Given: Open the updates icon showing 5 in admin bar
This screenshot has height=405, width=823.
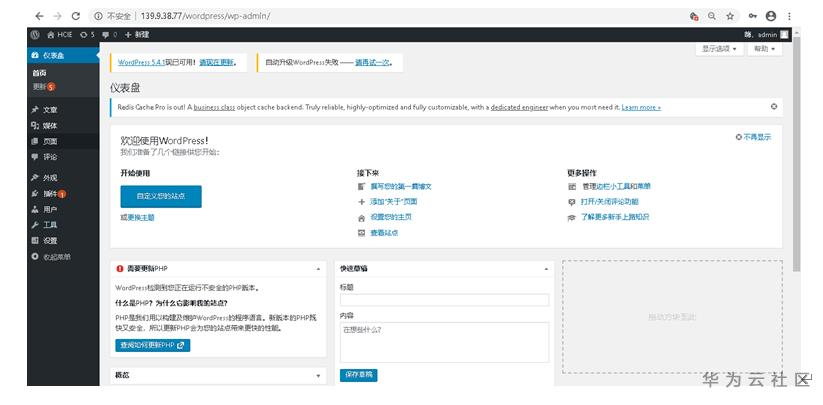Looking at the screenshot, I should coord(87,35).
